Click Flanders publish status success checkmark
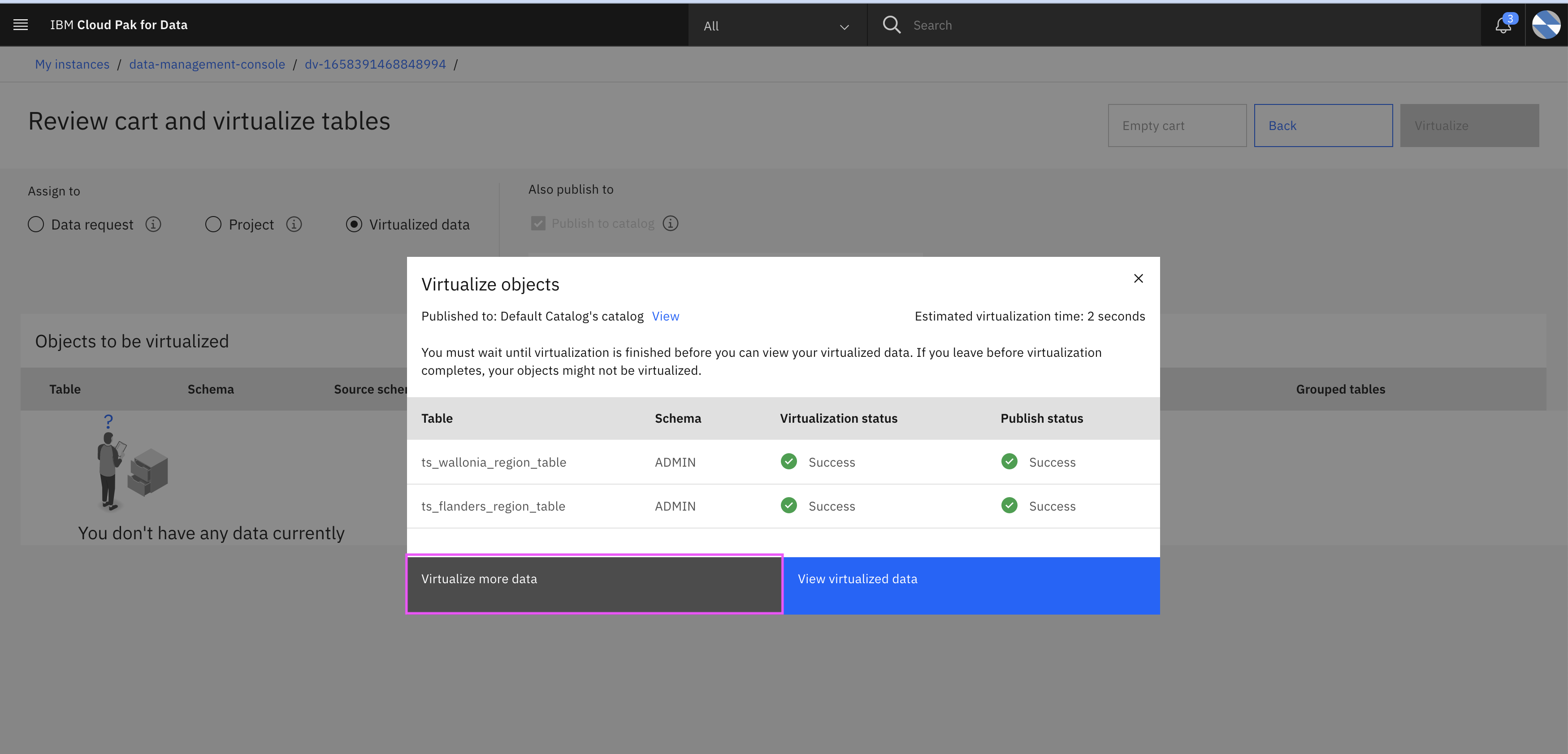Viewport: 1568px width, 754px height. (x=1009, y=505)
